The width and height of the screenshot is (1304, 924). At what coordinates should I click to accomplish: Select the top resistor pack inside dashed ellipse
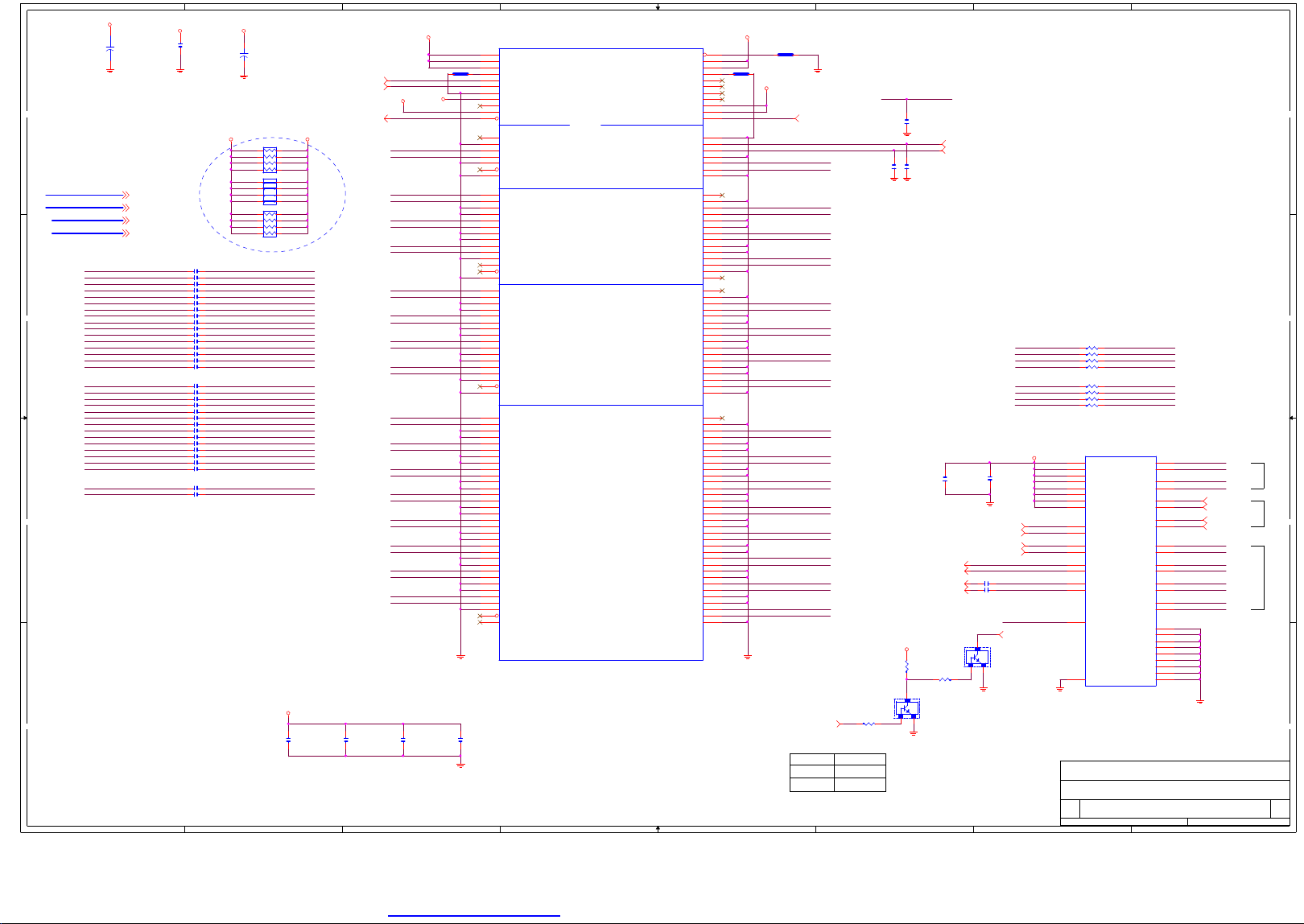point(270,160)
